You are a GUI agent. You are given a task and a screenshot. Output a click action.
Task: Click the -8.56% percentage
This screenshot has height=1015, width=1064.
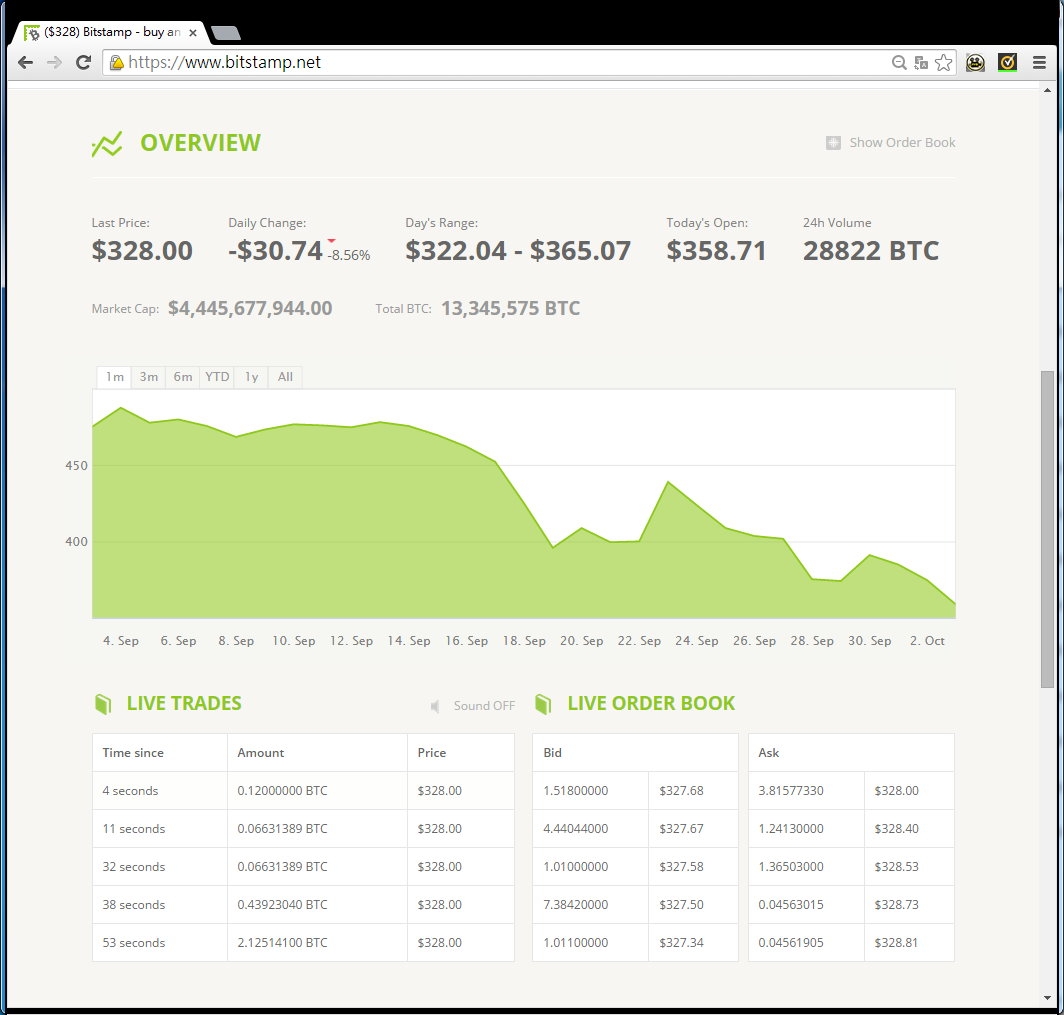point(349,255)
